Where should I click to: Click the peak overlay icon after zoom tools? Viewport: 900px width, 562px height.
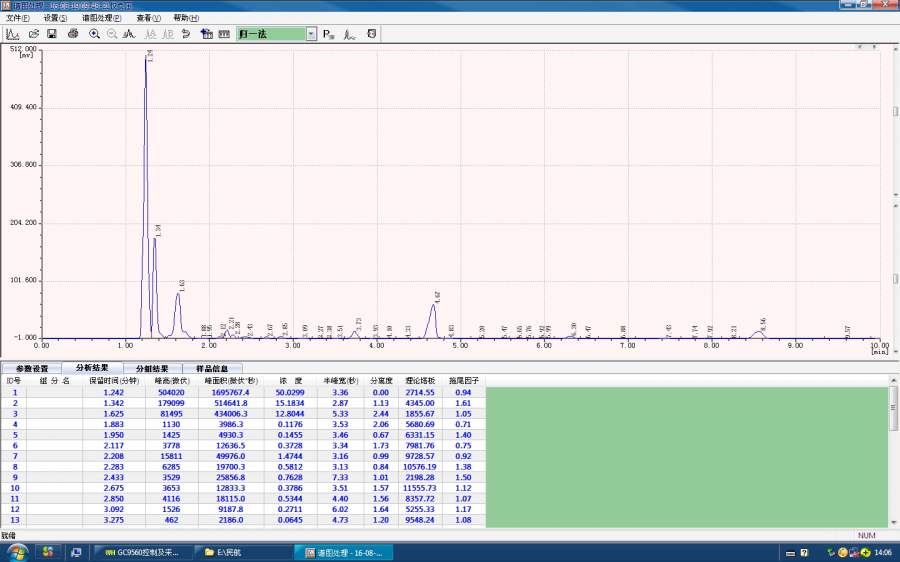129,34
